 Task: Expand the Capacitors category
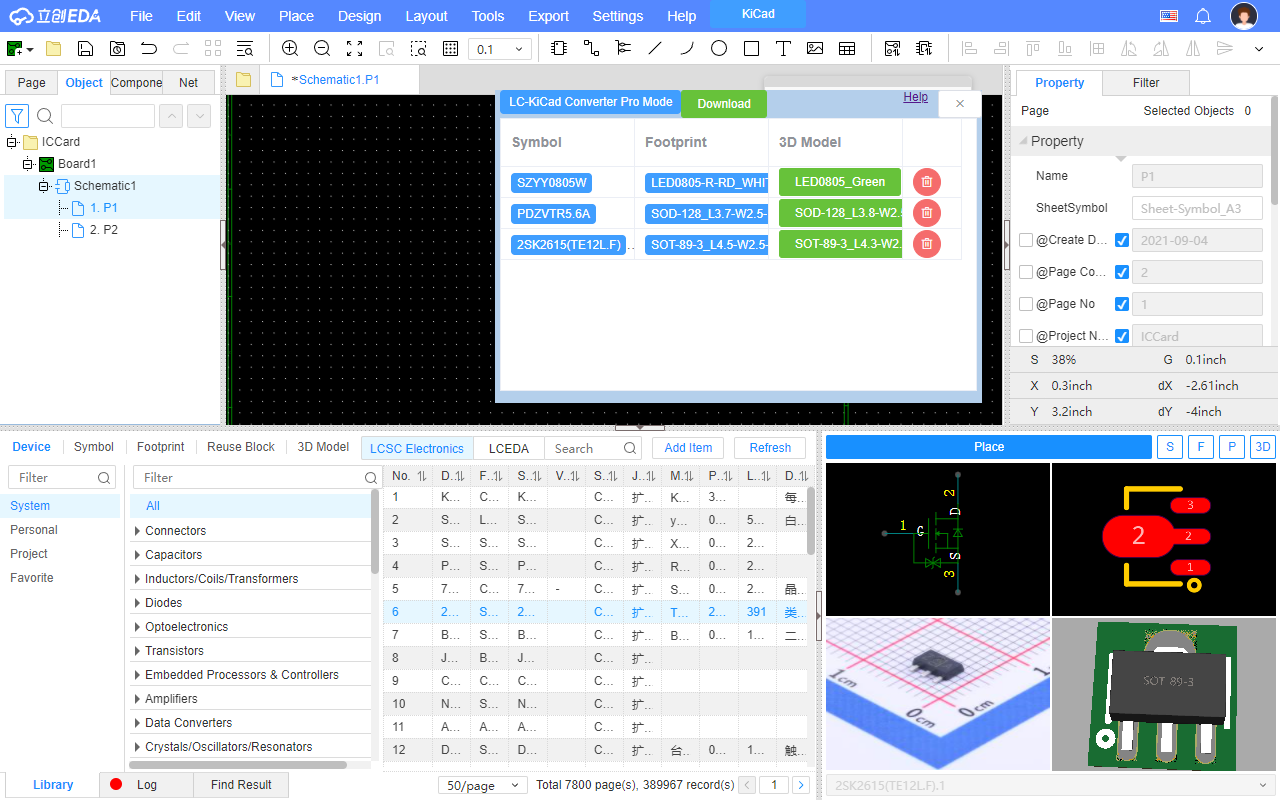click(137, 555)
